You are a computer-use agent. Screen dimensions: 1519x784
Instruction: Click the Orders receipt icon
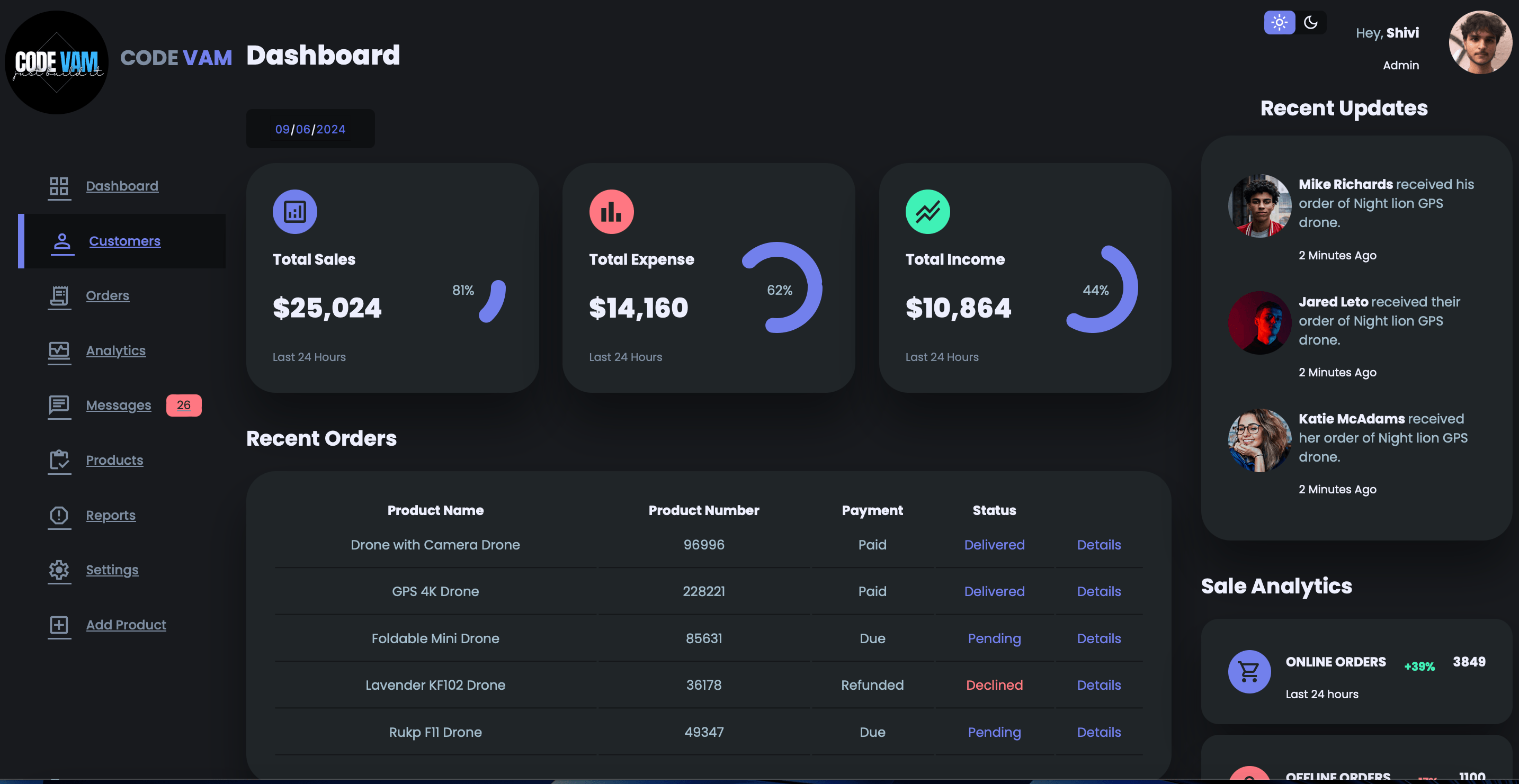(x=59, y=295)
